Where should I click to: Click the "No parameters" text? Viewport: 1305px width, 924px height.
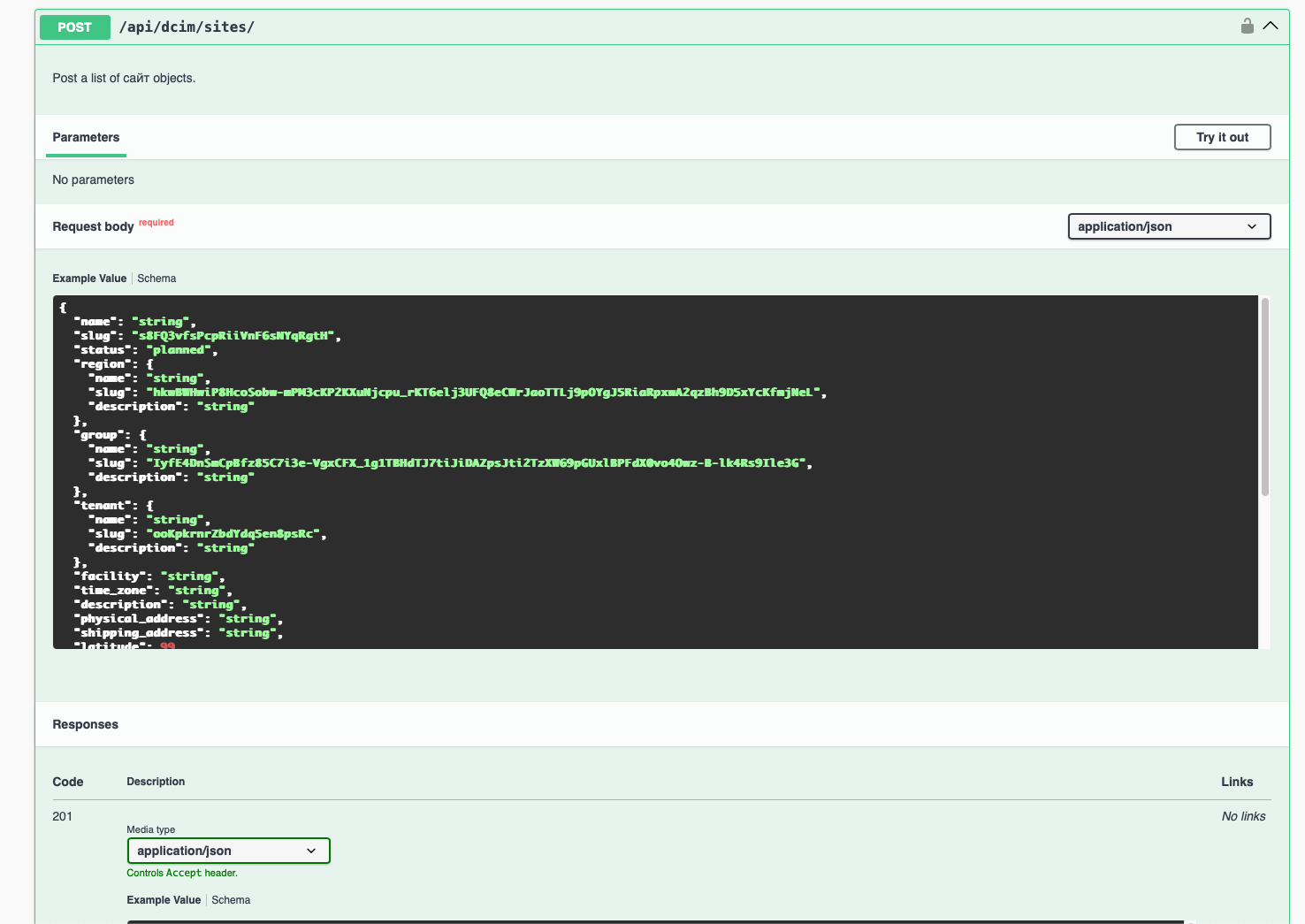tap(93, 179)
